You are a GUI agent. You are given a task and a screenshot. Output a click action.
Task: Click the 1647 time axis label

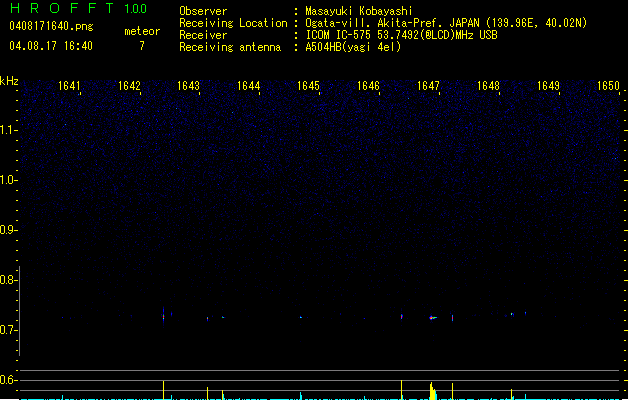tap(428, 85)
